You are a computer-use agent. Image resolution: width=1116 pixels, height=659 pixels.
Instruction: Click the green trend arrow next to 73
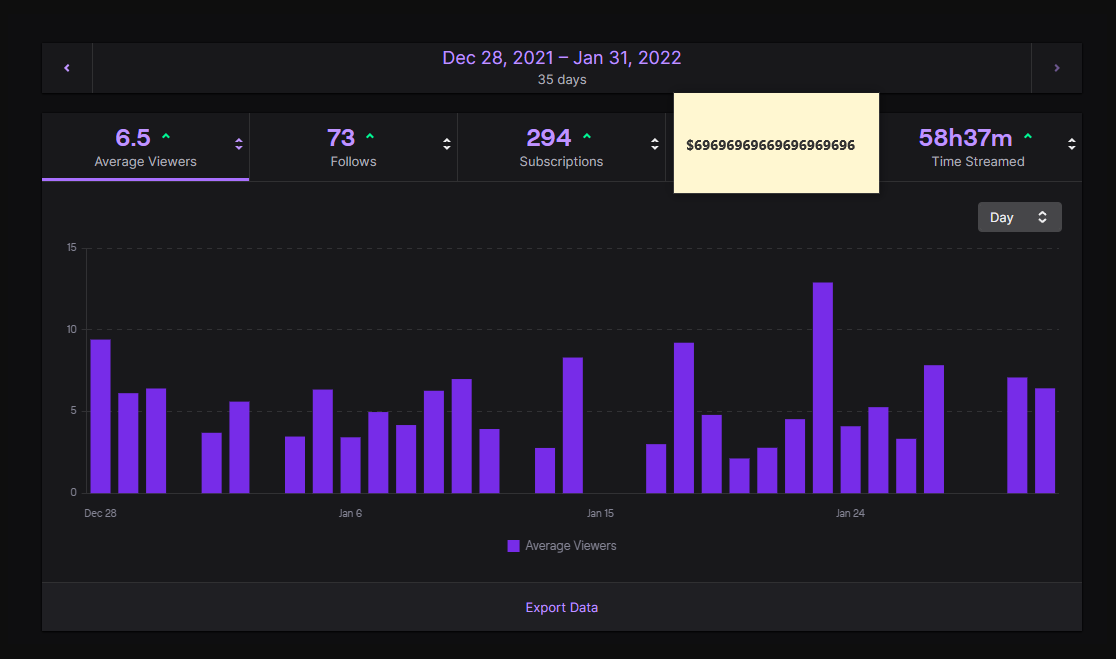point(370,136)
